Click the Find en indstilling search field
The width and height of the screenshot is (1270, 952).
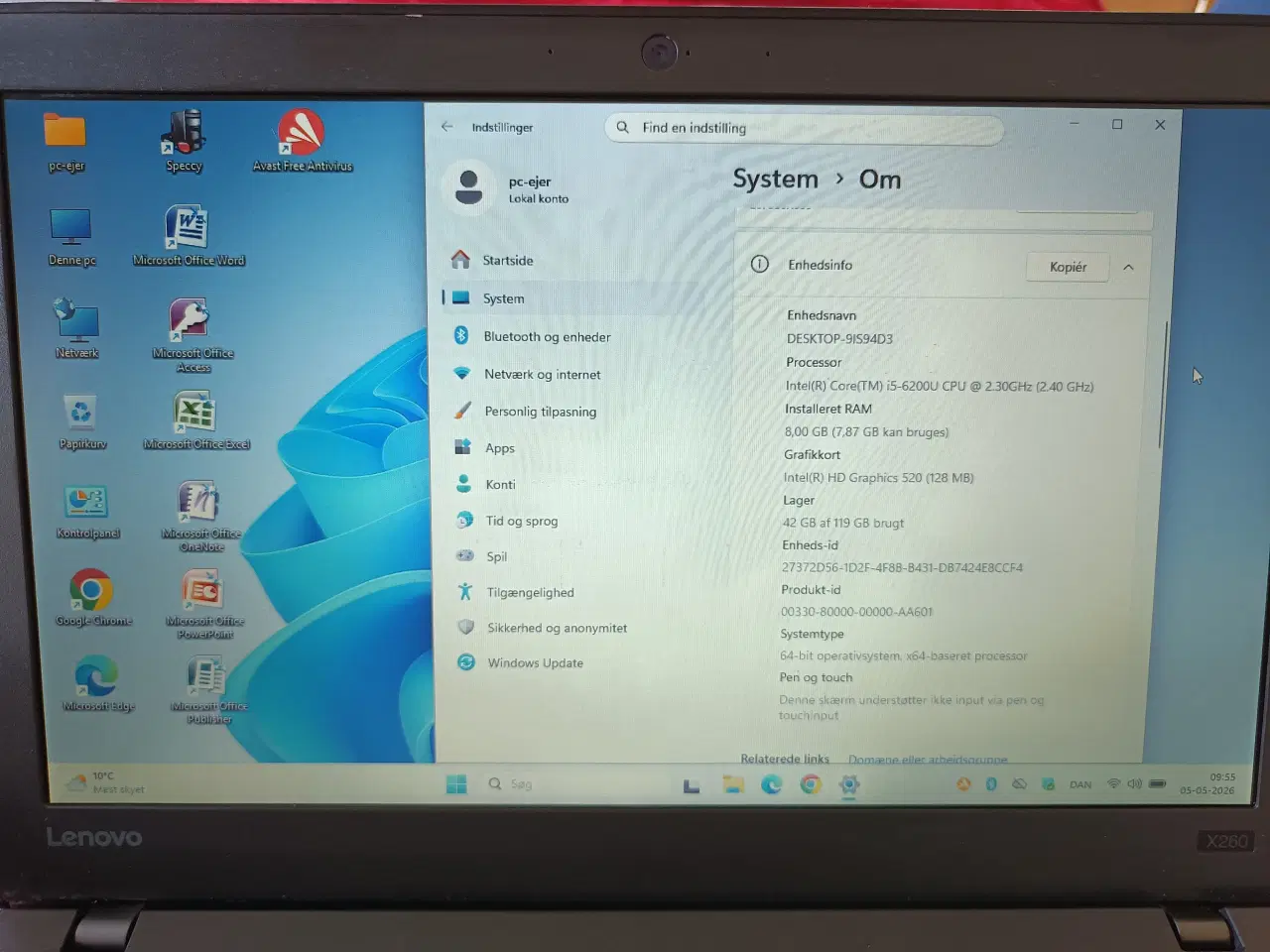(x=804, y=128)
